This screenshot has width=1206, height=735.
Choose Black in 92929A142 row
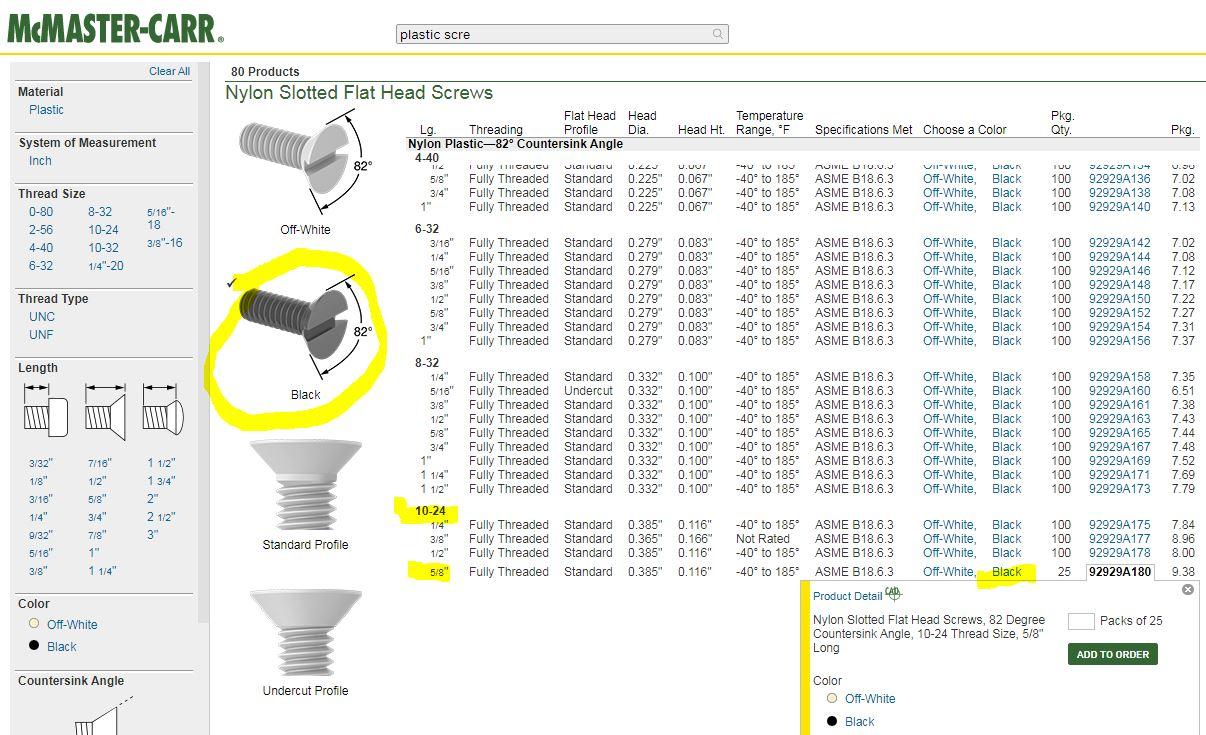click(1007, 243)
